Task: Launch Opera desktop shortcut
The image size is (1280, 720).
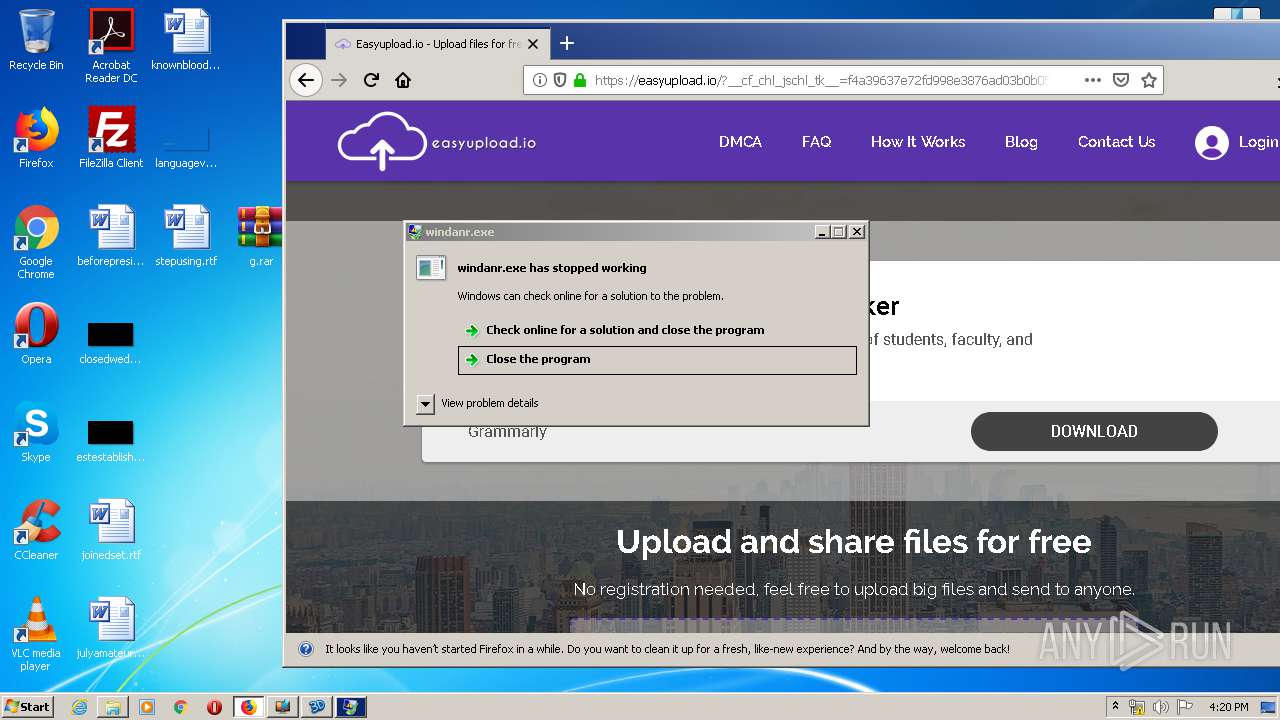Action: 36,333
